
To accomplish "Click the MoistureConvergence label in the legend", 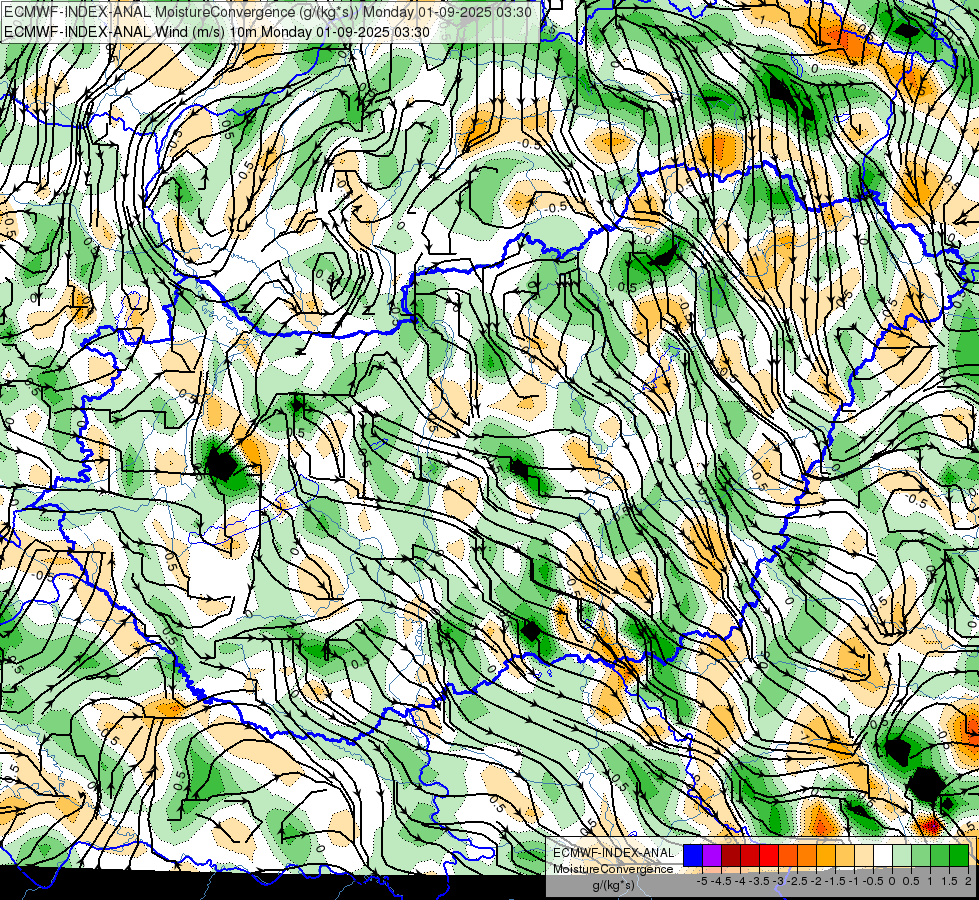I will (x=613, y=869).
